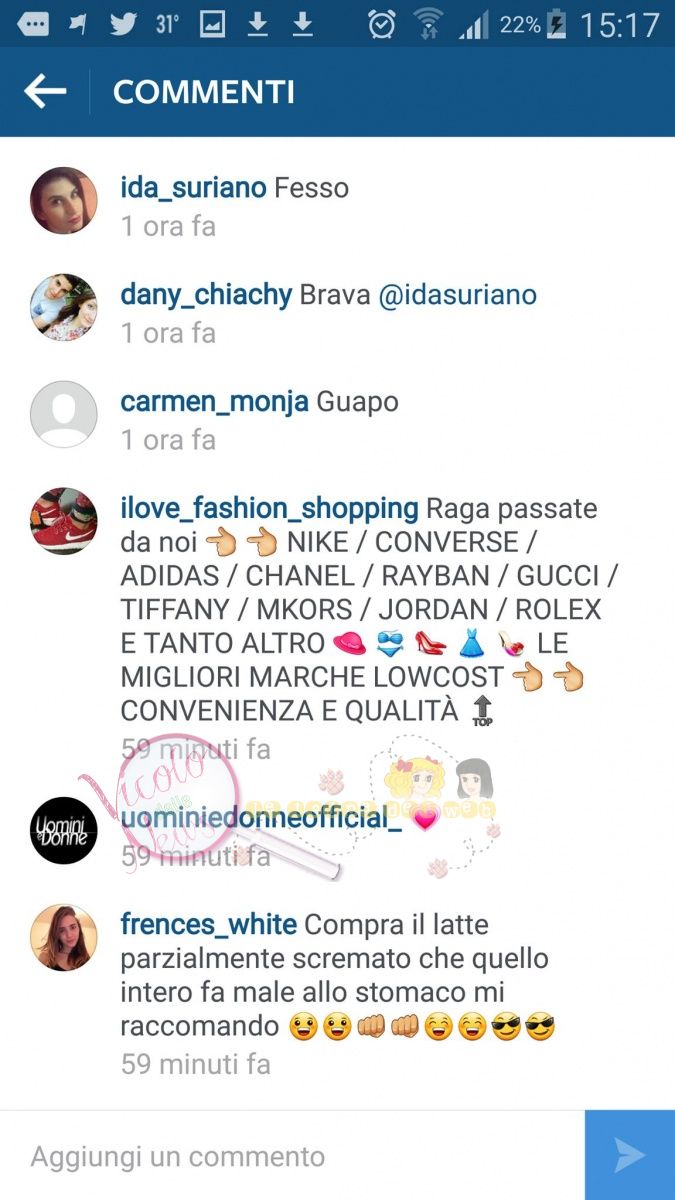
Task: Follow the @idasuriano mention link
Action: 457,295
